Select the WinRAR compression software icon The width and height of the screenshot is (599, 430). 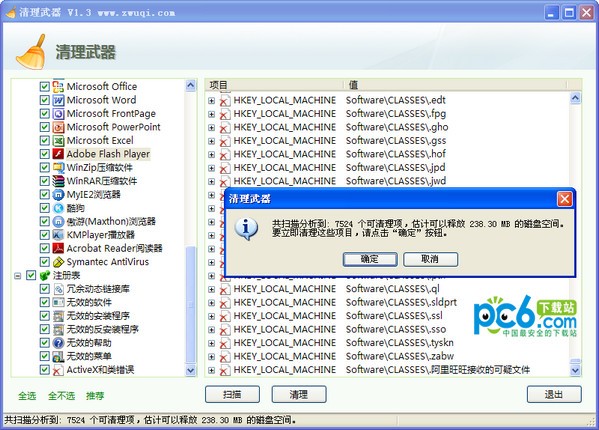tap(58, 181)
